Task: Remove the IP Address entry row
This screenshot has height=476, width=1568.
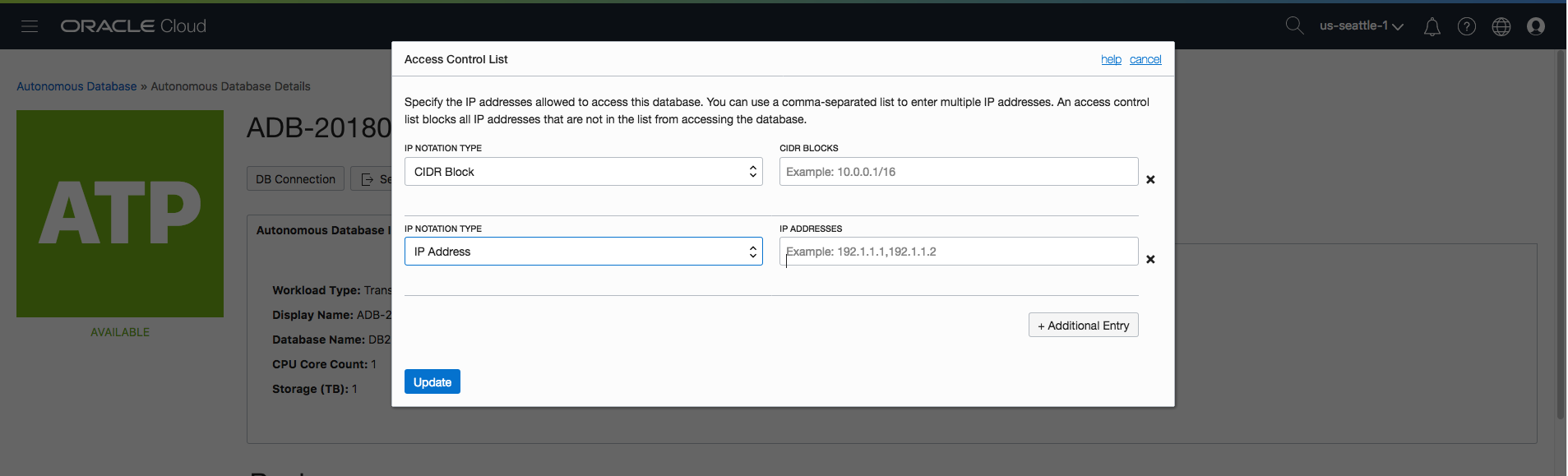Action: click(1150, 259)
